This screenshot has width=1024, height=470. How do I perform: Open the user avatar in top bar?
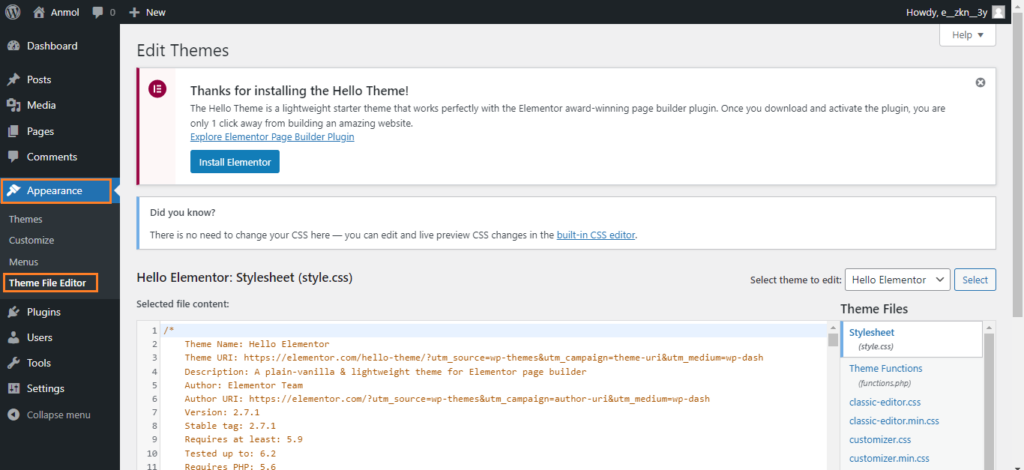tap(998, 12)
